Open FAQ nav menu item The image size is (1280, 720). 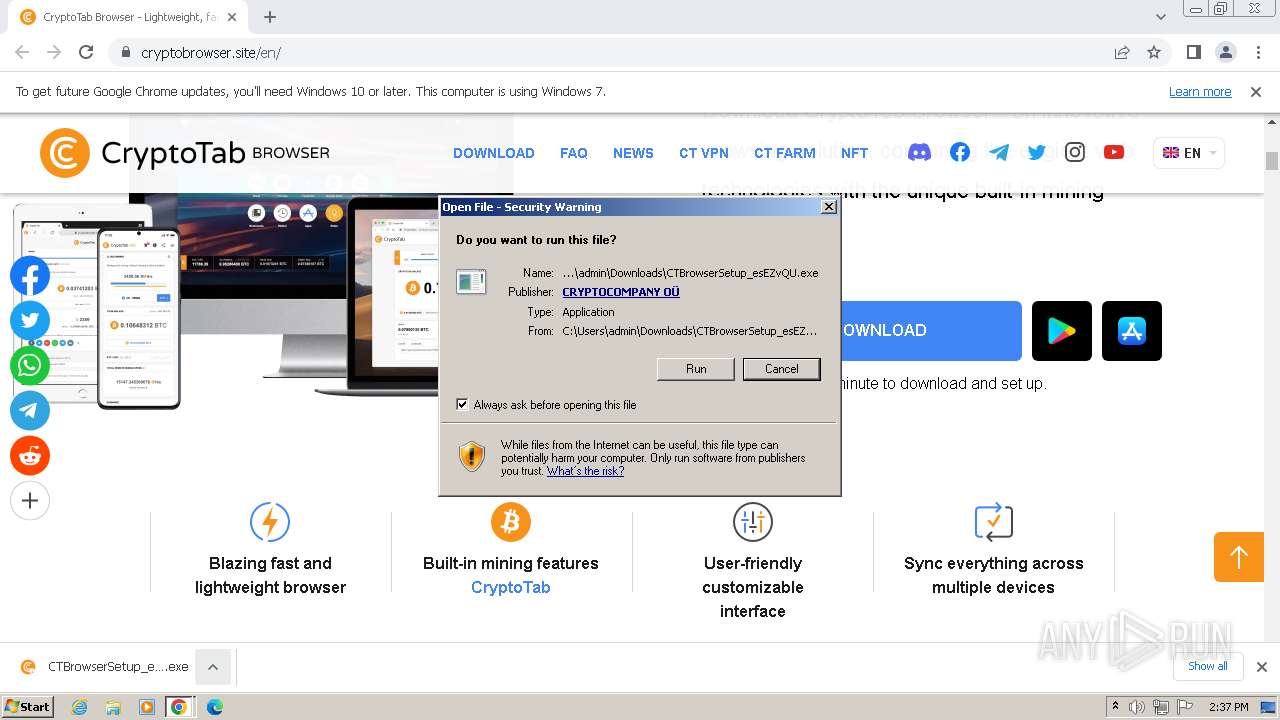click(x=574, y=153)
